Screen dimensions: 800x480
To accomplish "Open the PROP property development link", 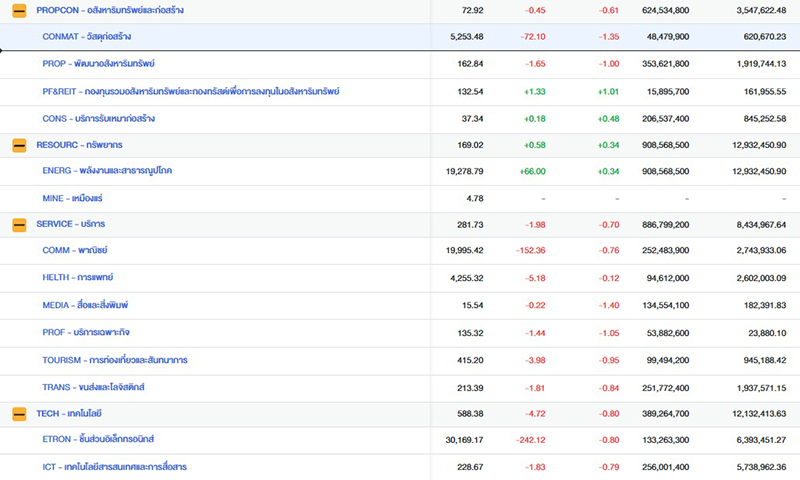I will pyautogui.click(x=98, y=64).
